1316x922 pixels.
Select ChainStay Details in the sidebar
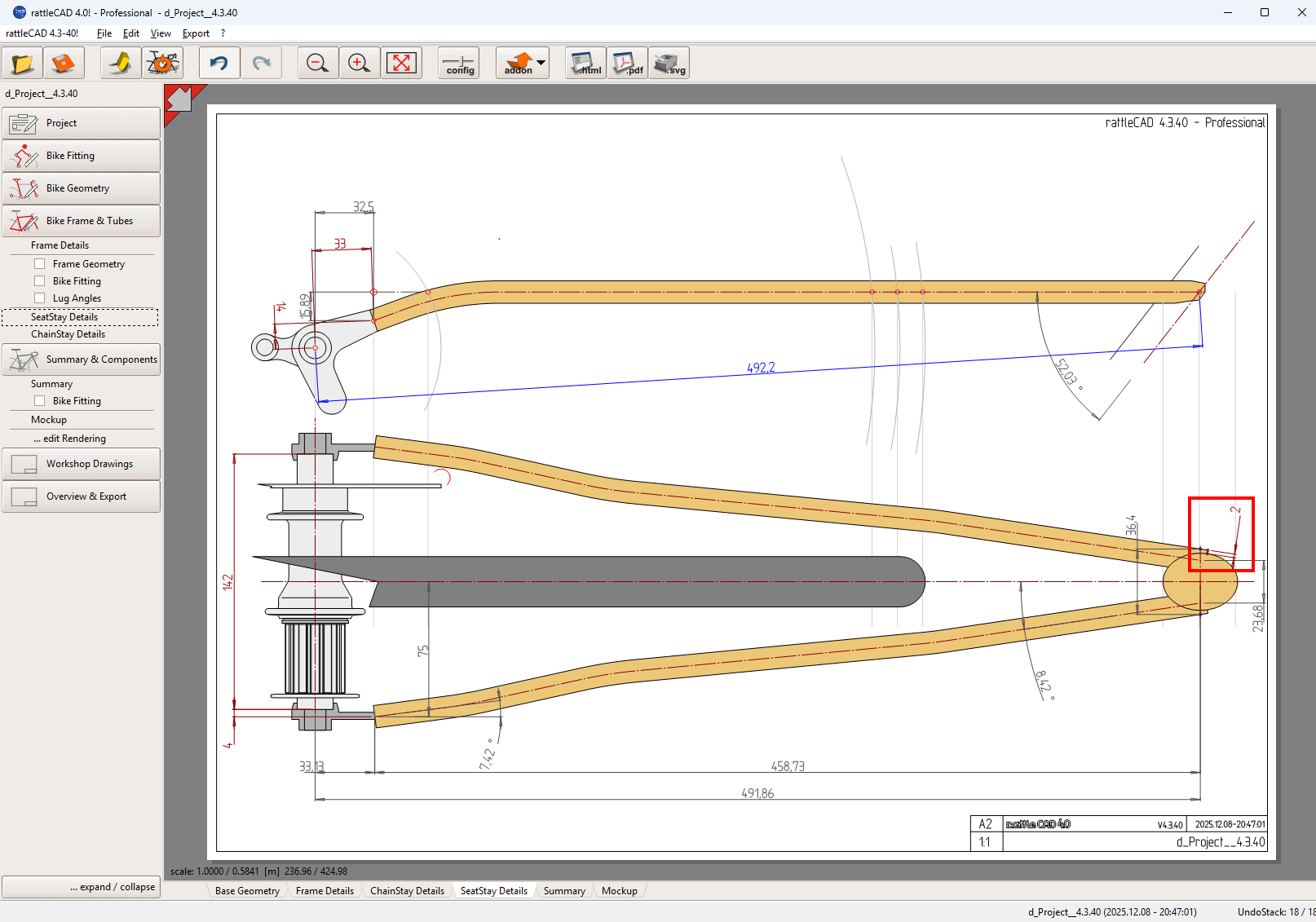68,334
